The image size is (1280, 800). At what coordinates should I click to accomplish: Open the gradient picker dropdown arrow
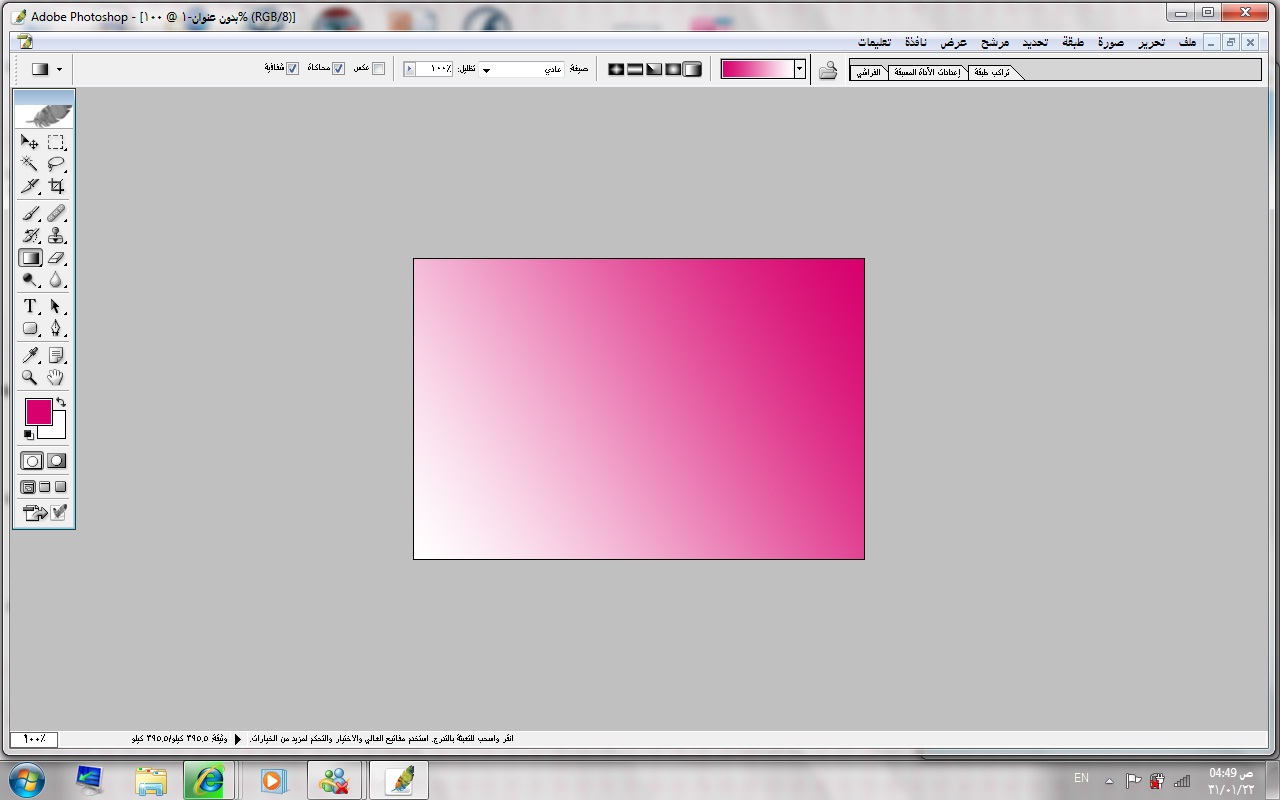[799, 69]
